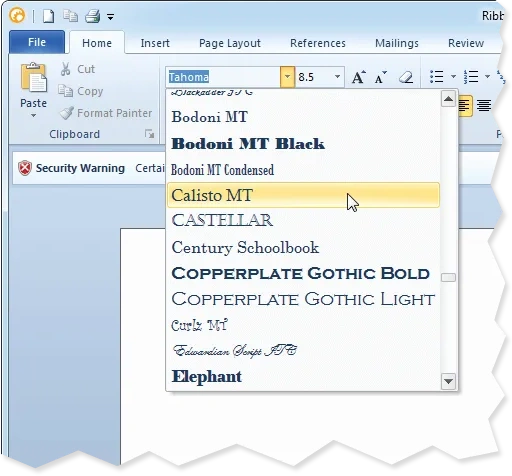Switch to the Insert tab

155,43
